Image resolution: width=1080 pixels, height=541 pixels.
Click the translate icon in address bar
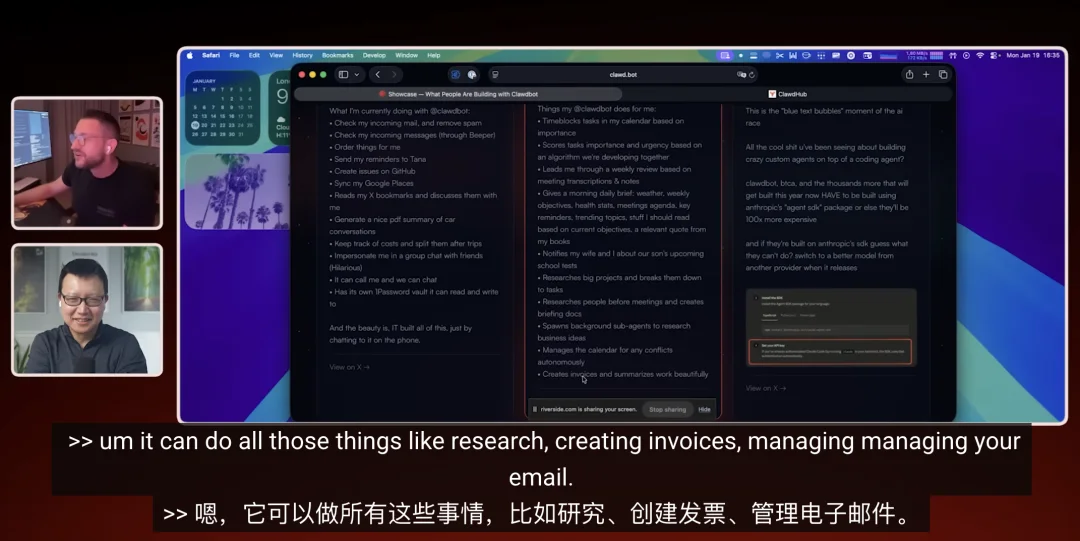pyautogui.click(x=741, y=74)
